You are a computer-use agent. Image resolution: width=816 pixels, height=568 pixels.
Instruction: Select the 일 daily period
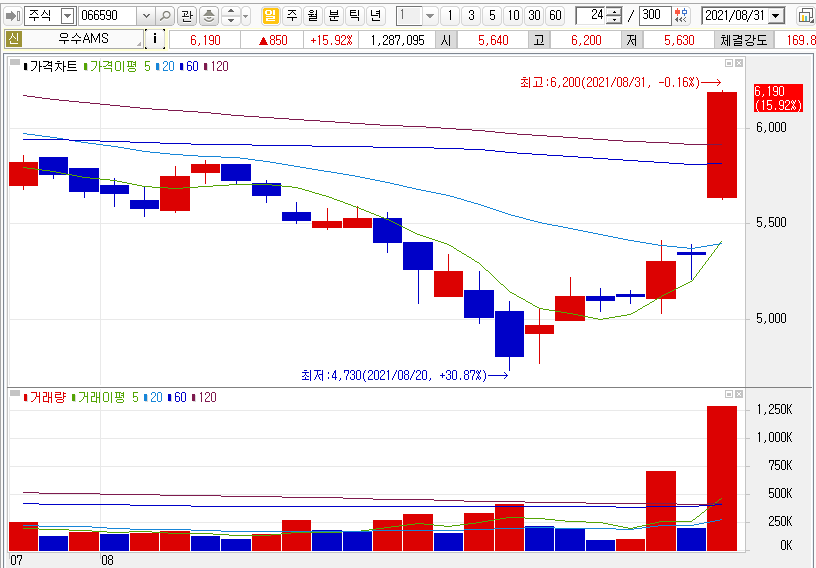[271, 16]
